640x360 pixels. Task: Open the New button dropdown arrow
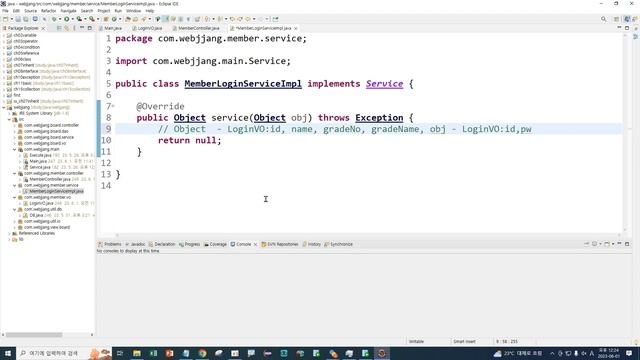pyautogui.click(x=11, y=19)
